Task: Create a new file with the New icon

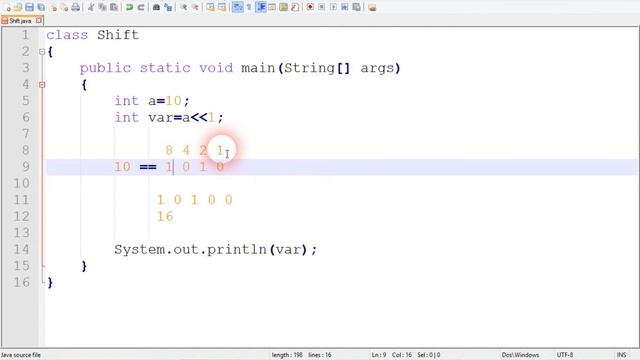Action: [7, 7]
